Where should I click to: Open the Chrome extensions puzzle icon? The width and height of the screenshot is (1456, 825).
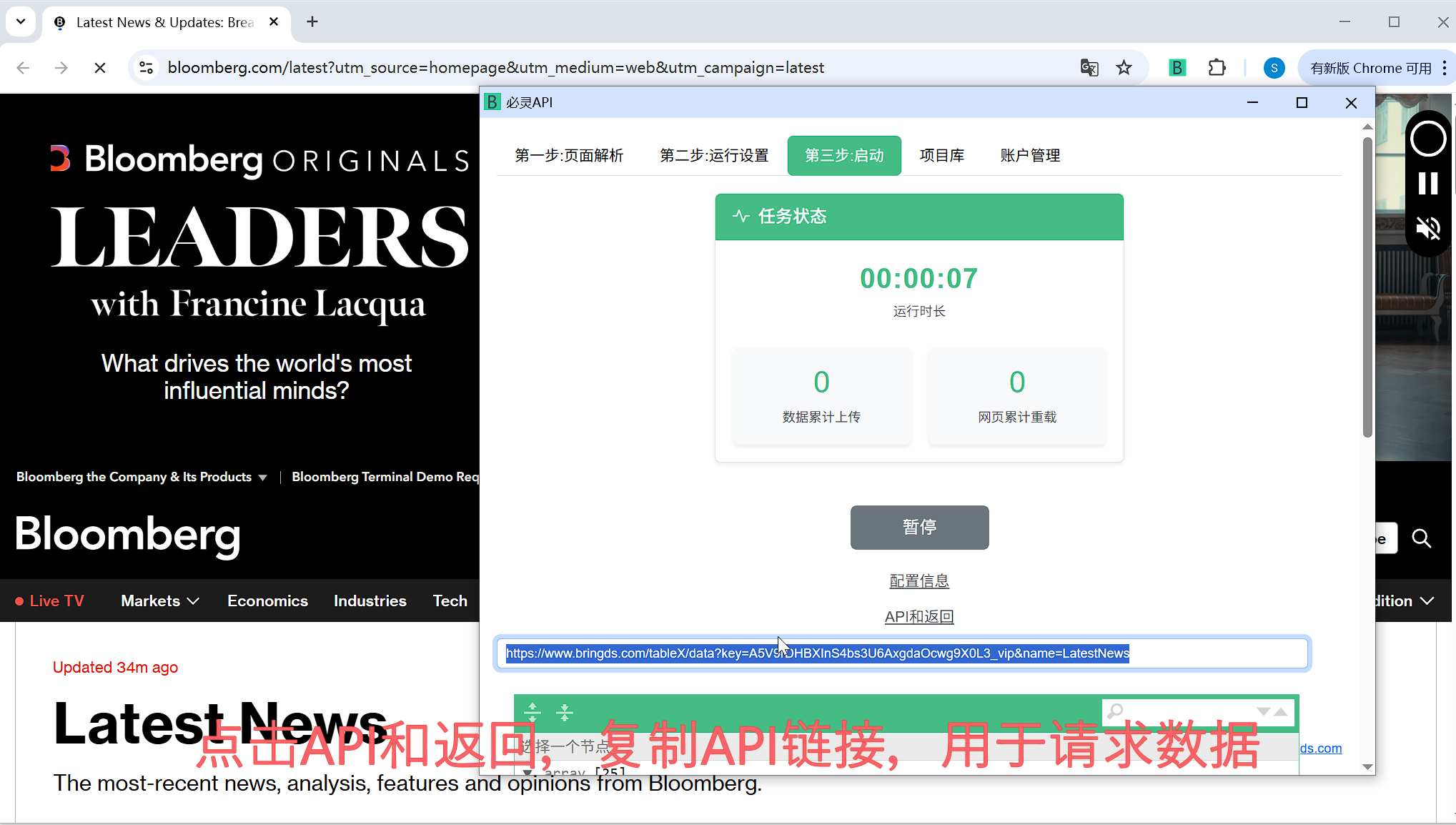1217,68
